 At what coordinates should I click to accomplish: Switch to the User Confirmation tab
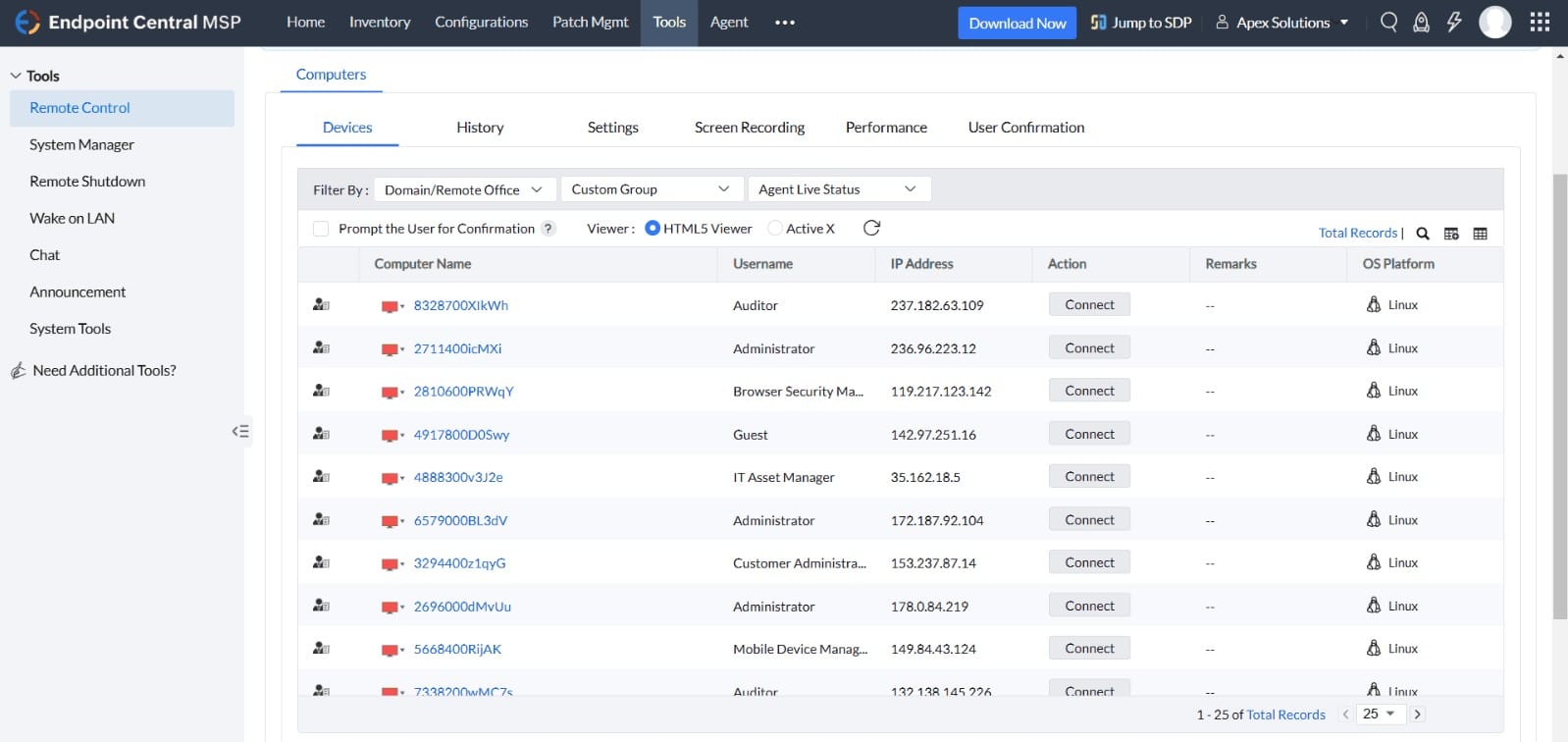click(x=1025, y=128)
